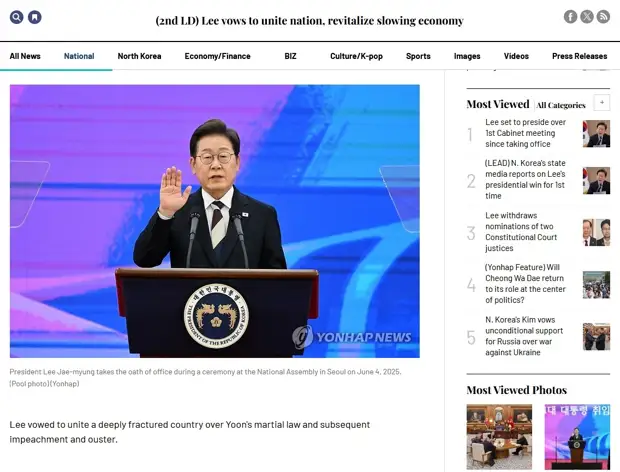This screenshot has width=620, height=472.
Task: Expand Most Viewed with plus button
Action: [601, 103]
